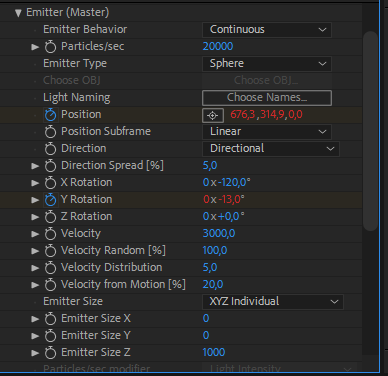The height and width of the screenshot is (376, 388).
Task: Click the Position Z value 0,0
Action: pos(296,115)
